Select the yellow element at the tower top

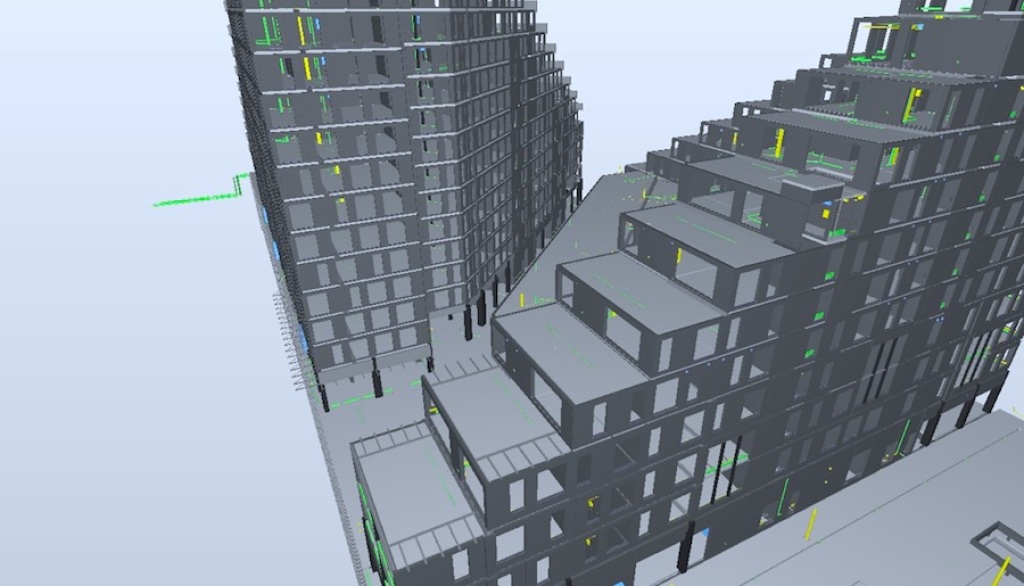coord(300,29)
